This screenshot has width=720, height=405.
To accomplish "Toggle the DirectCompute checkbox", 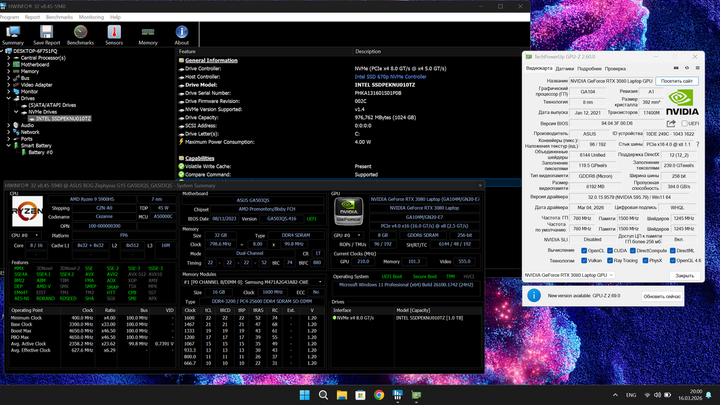I will click(633, 251).
